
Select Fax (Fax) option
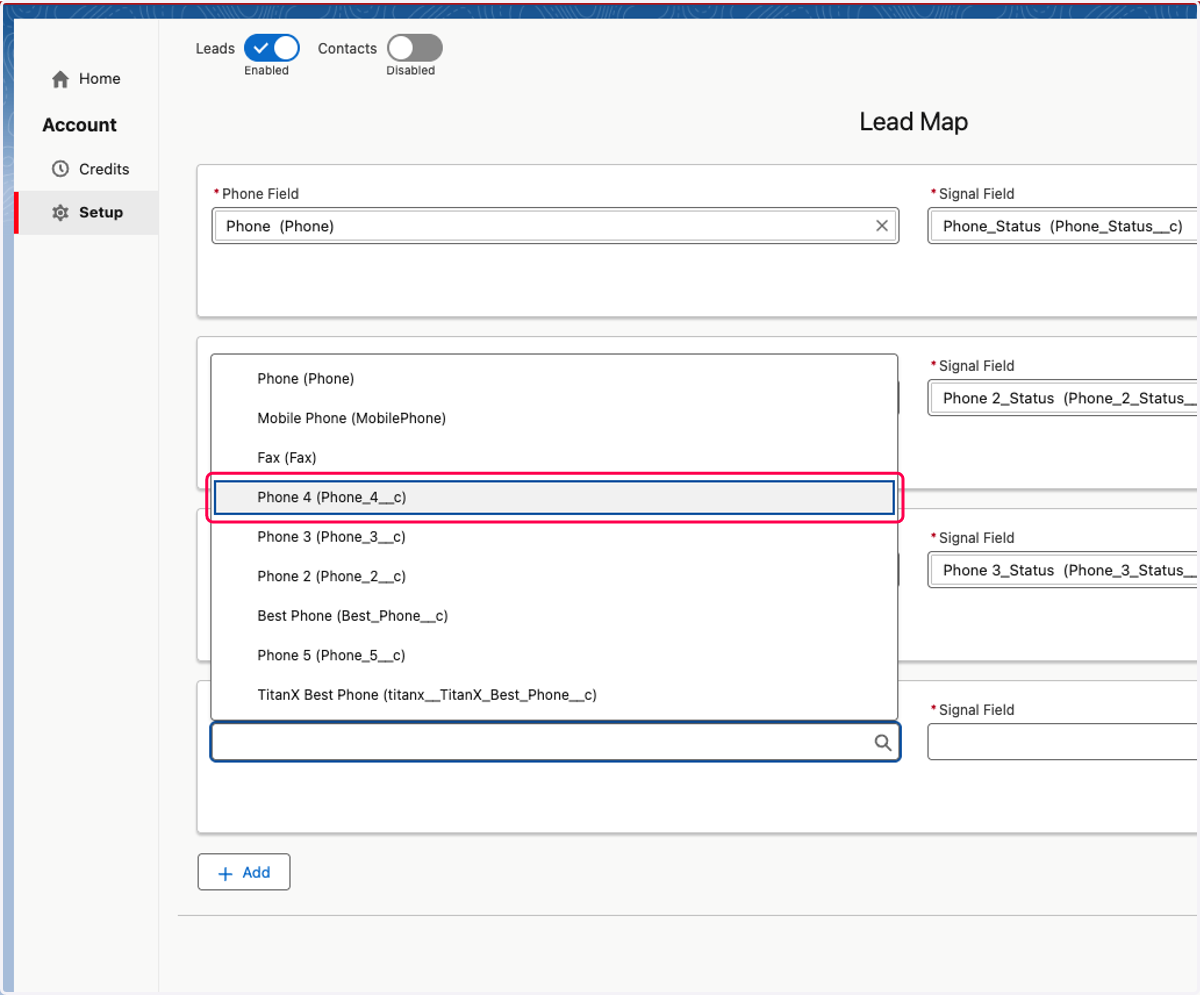554,458
